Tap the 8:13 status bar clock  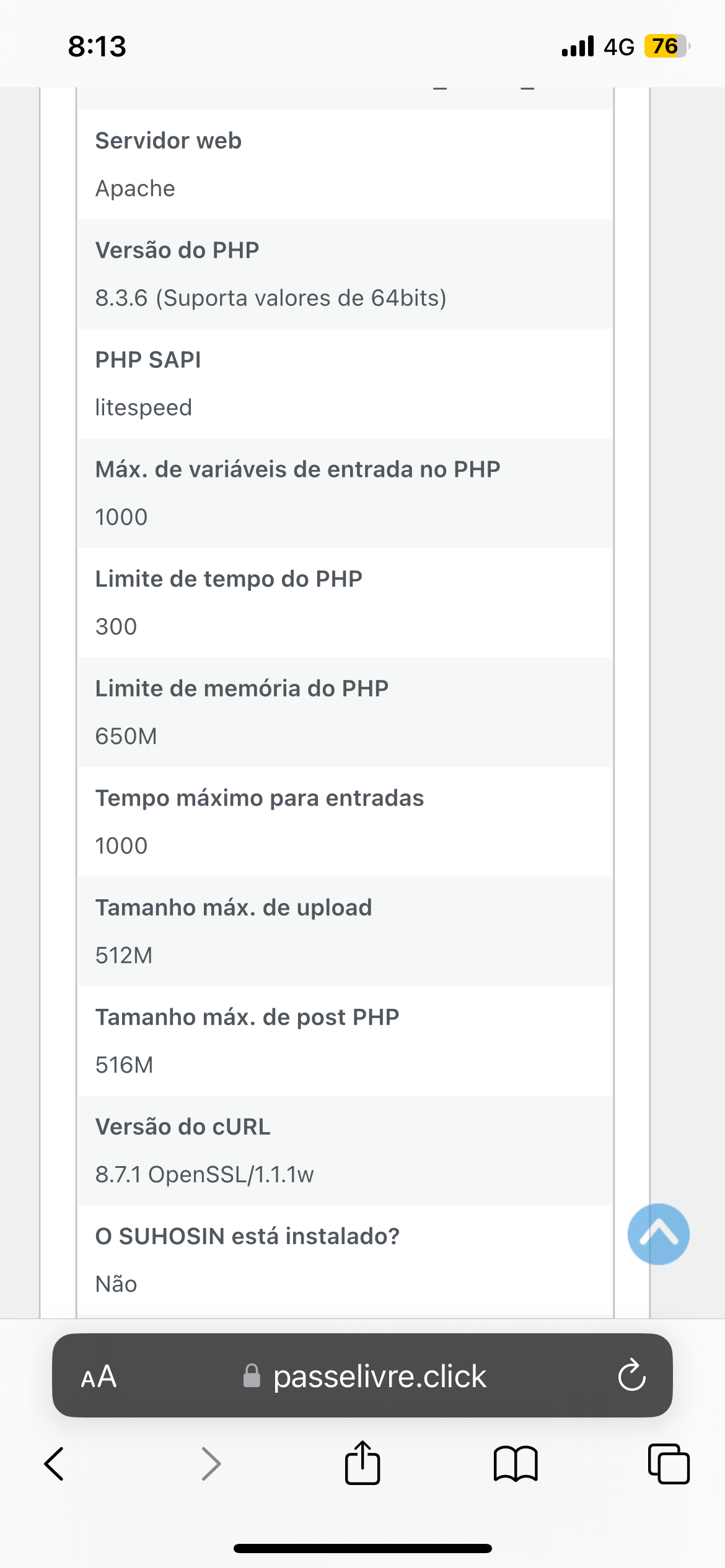(97, 46)
